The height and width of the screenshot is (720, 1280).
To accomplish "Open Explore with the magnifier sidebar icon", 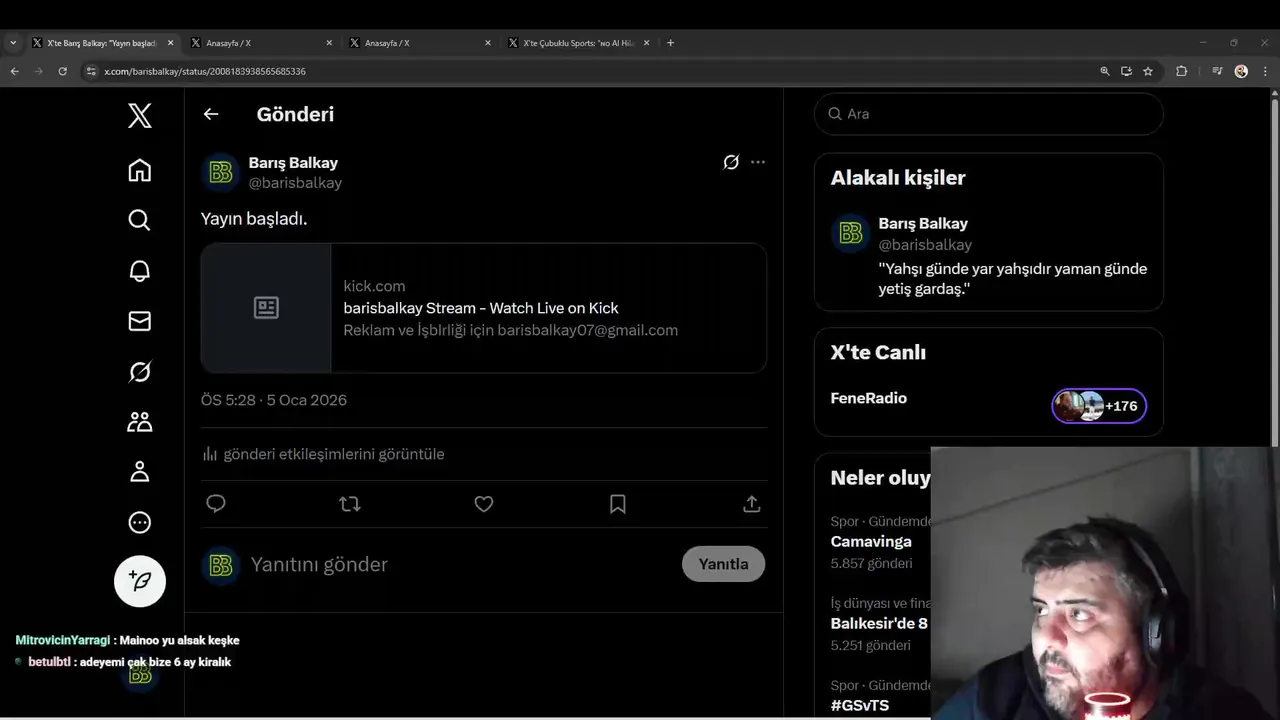I will coord(140,220).
